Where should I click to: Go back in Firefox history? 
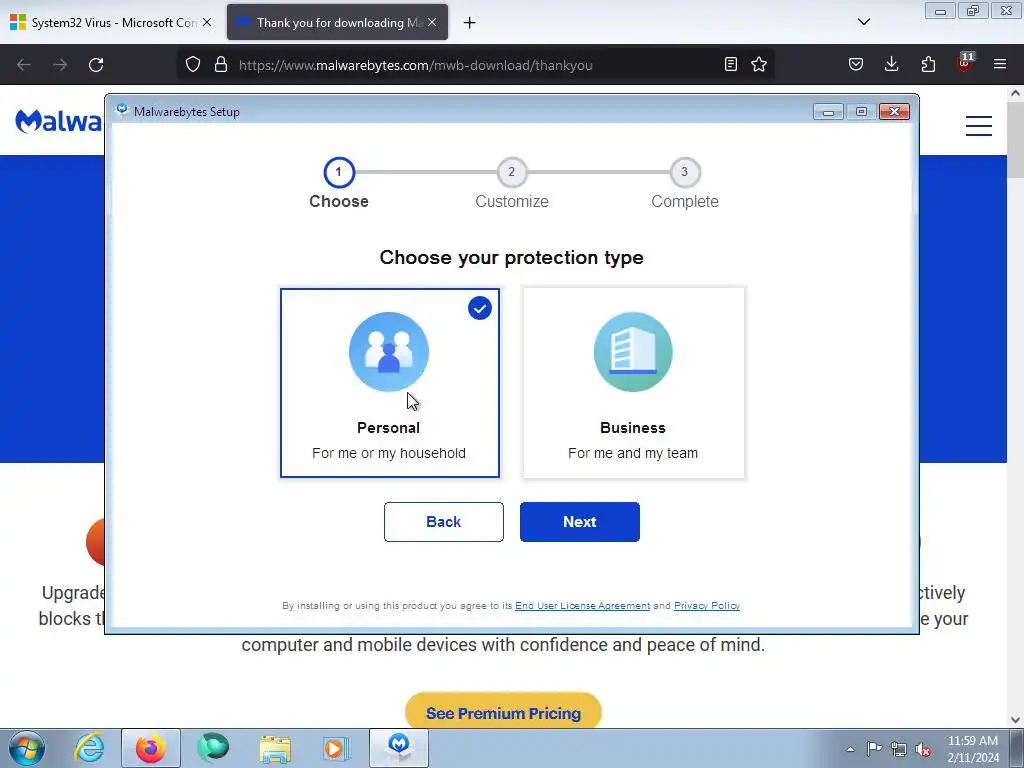click(x=24, y=65)
